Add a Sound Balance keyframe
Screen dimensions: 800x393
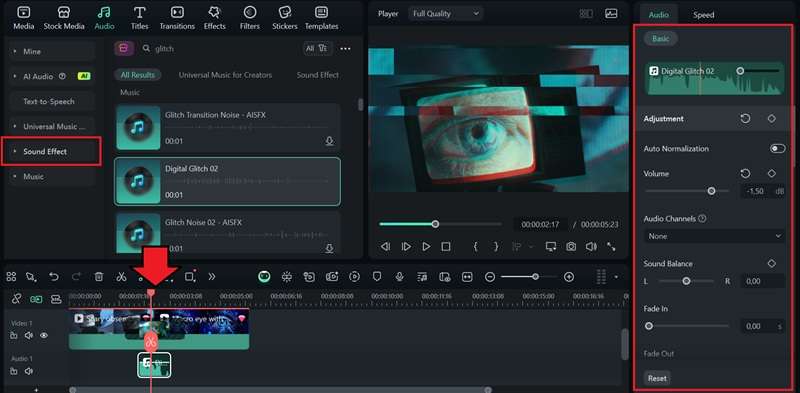click(771, 264)
